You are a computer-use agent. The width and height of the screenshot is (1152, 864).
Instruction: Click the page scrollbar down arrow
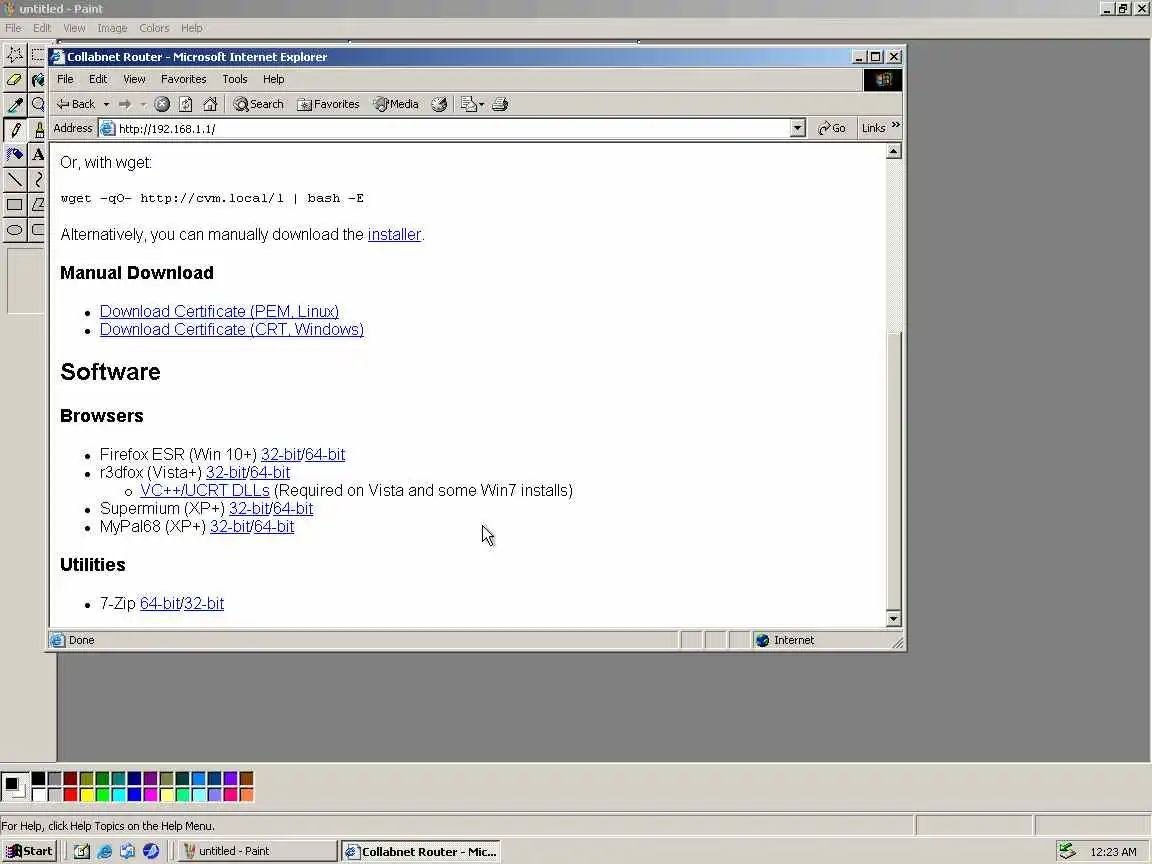click(893, 619)
